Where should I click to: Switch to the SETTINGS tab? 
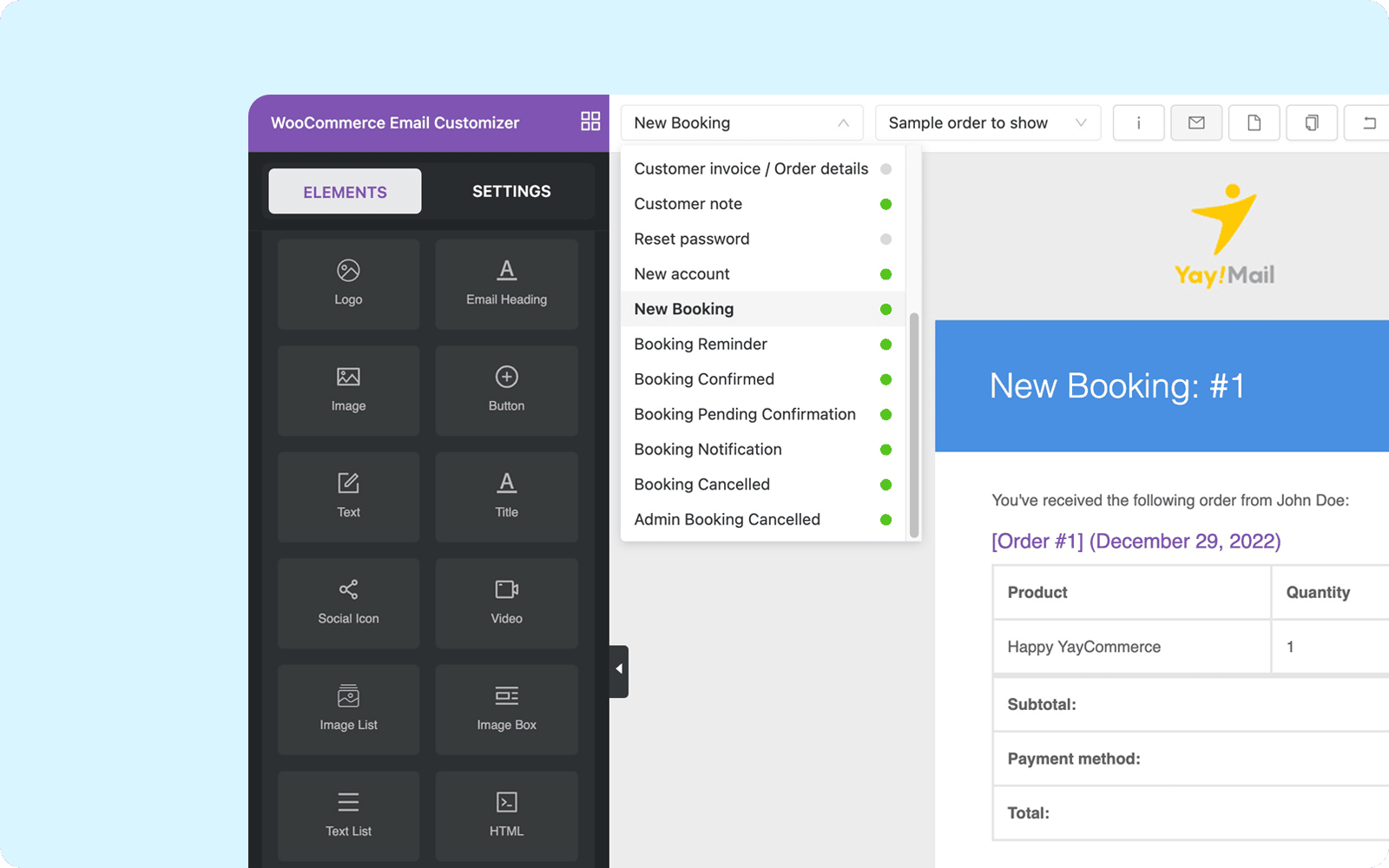(511, 191)
